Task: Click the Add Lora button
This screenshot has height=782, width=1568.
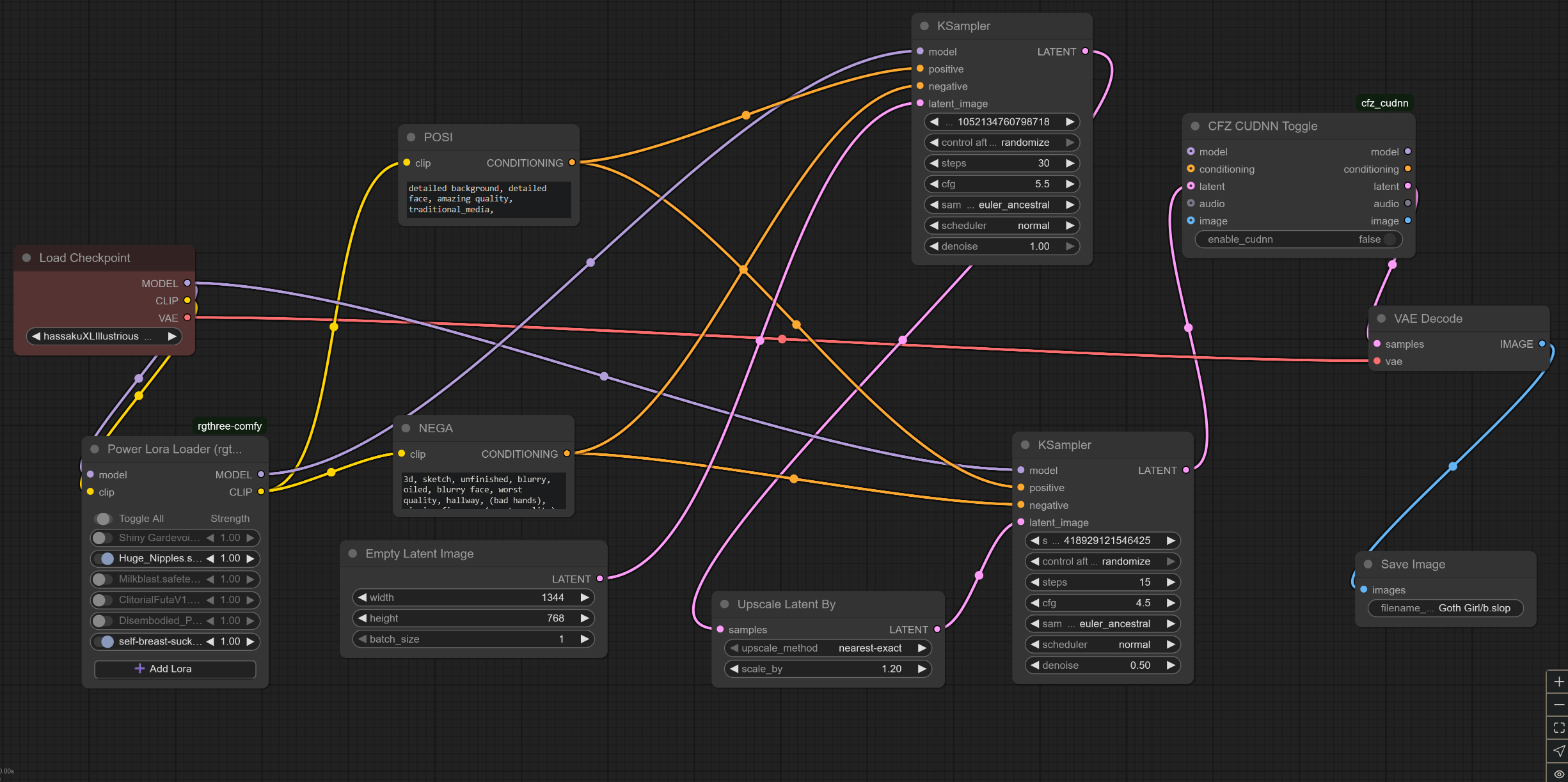Action: pos(175,669)
